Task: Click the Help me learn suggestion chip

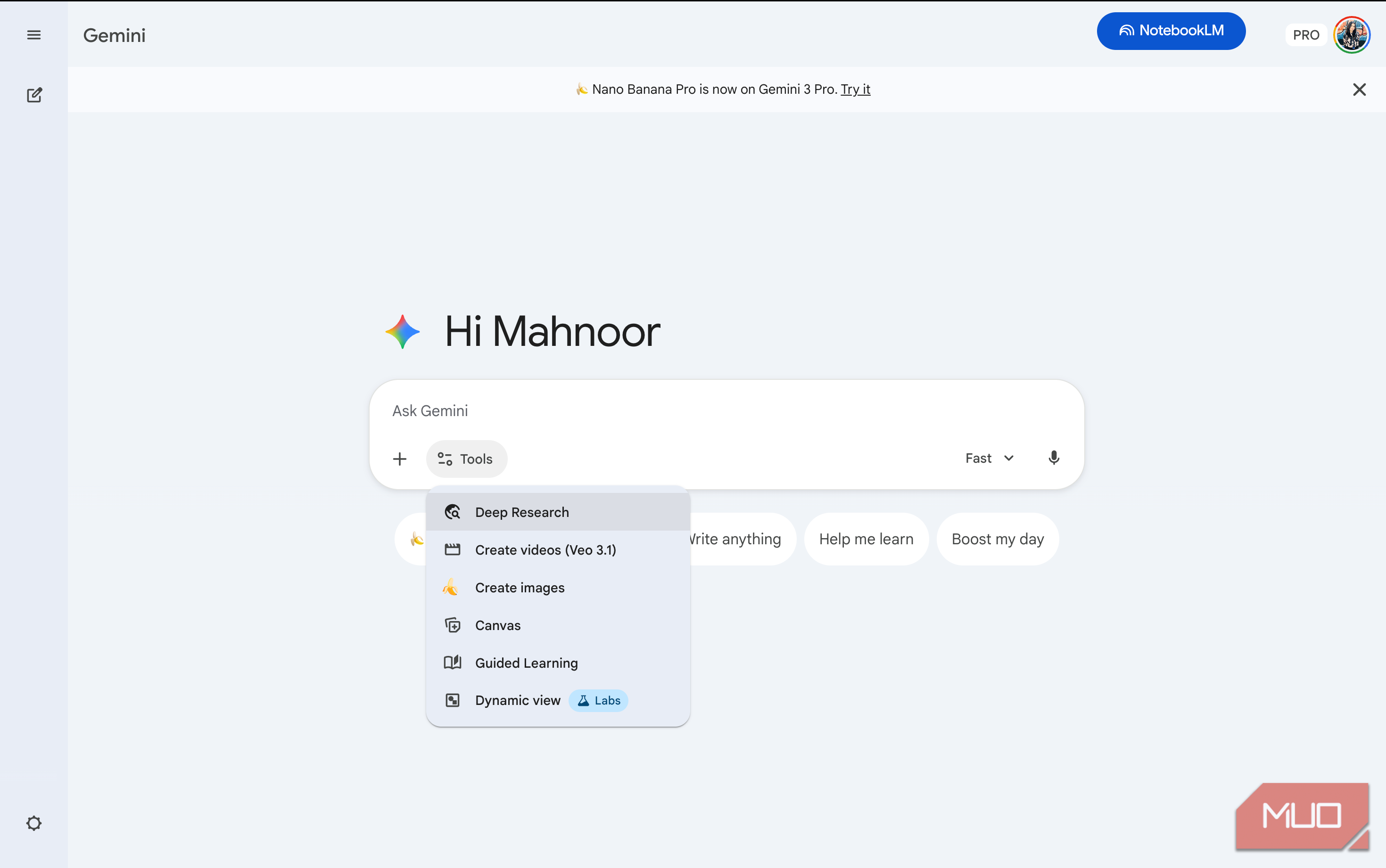Action: click(x=866, y=539)
